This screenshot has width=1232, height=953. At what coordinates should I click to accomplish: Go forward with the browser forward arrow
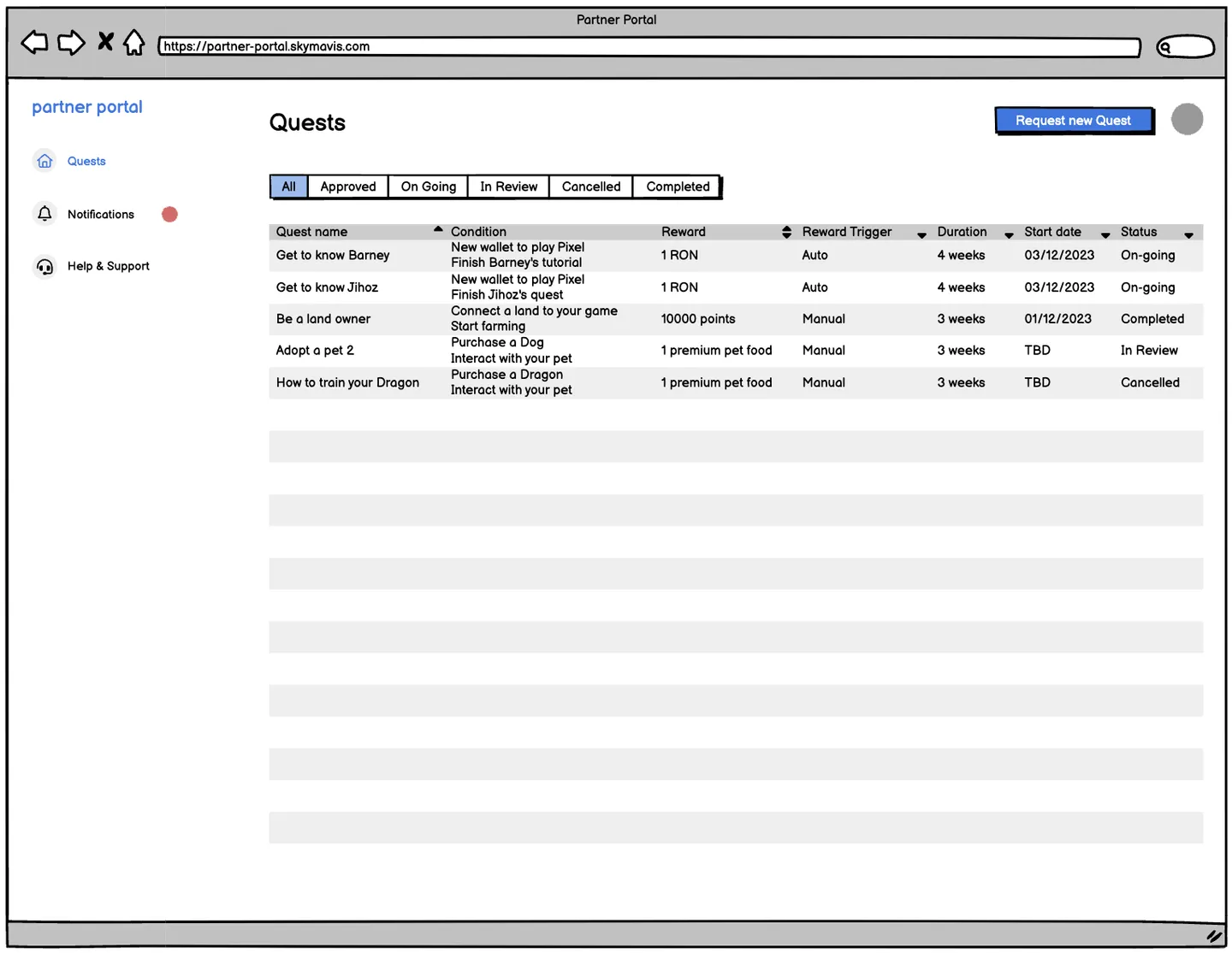(x=71, y=42)
